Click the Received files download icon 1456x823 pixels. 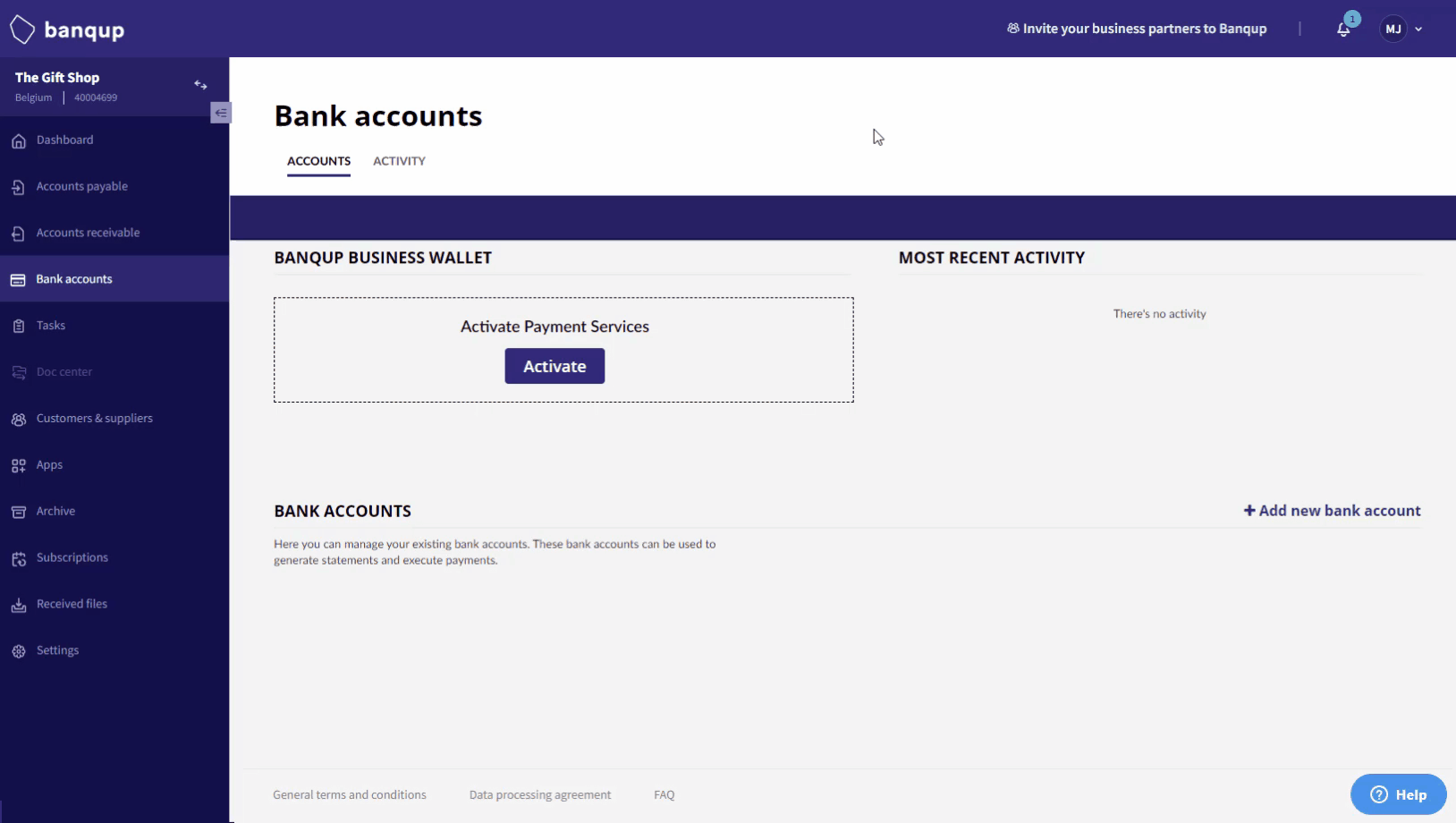19,605
